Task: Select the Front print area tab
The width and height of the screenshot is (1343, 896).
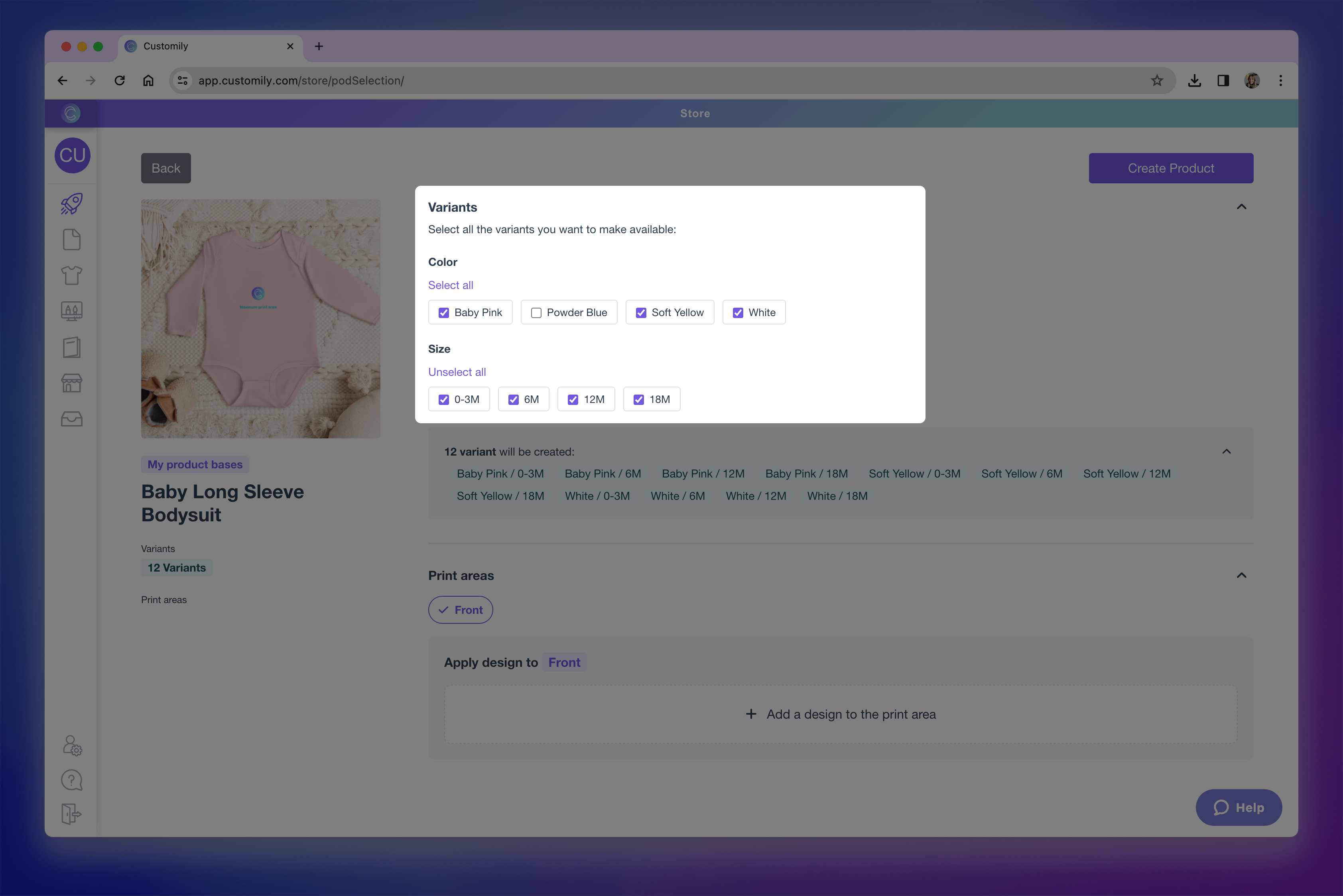Action: [460, 610]
